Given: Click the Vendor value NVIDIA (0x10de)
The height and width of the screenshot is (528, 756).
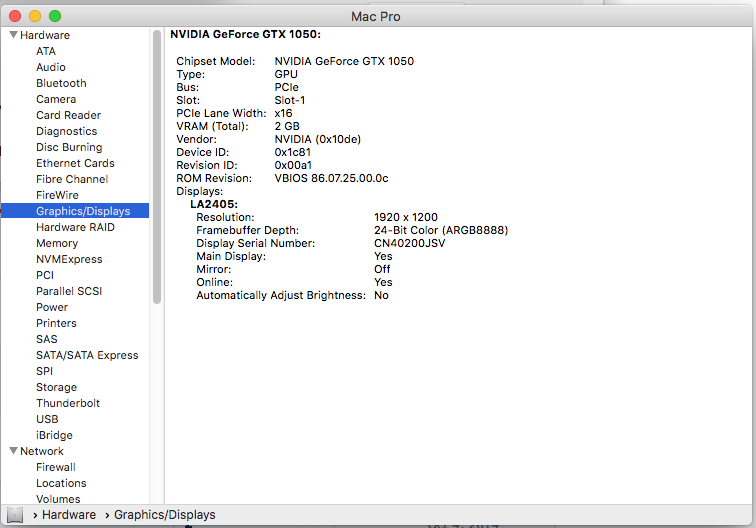Looking at the screenshot, I should click(318, 139).
